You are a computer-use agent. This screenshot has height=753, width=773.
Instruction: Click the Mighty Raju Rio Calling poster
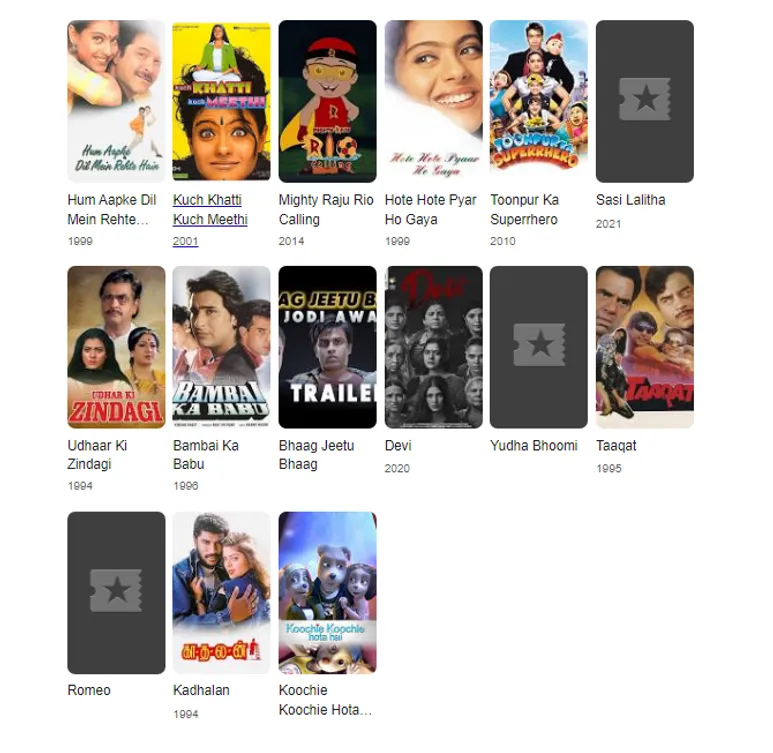coord(327,101)
